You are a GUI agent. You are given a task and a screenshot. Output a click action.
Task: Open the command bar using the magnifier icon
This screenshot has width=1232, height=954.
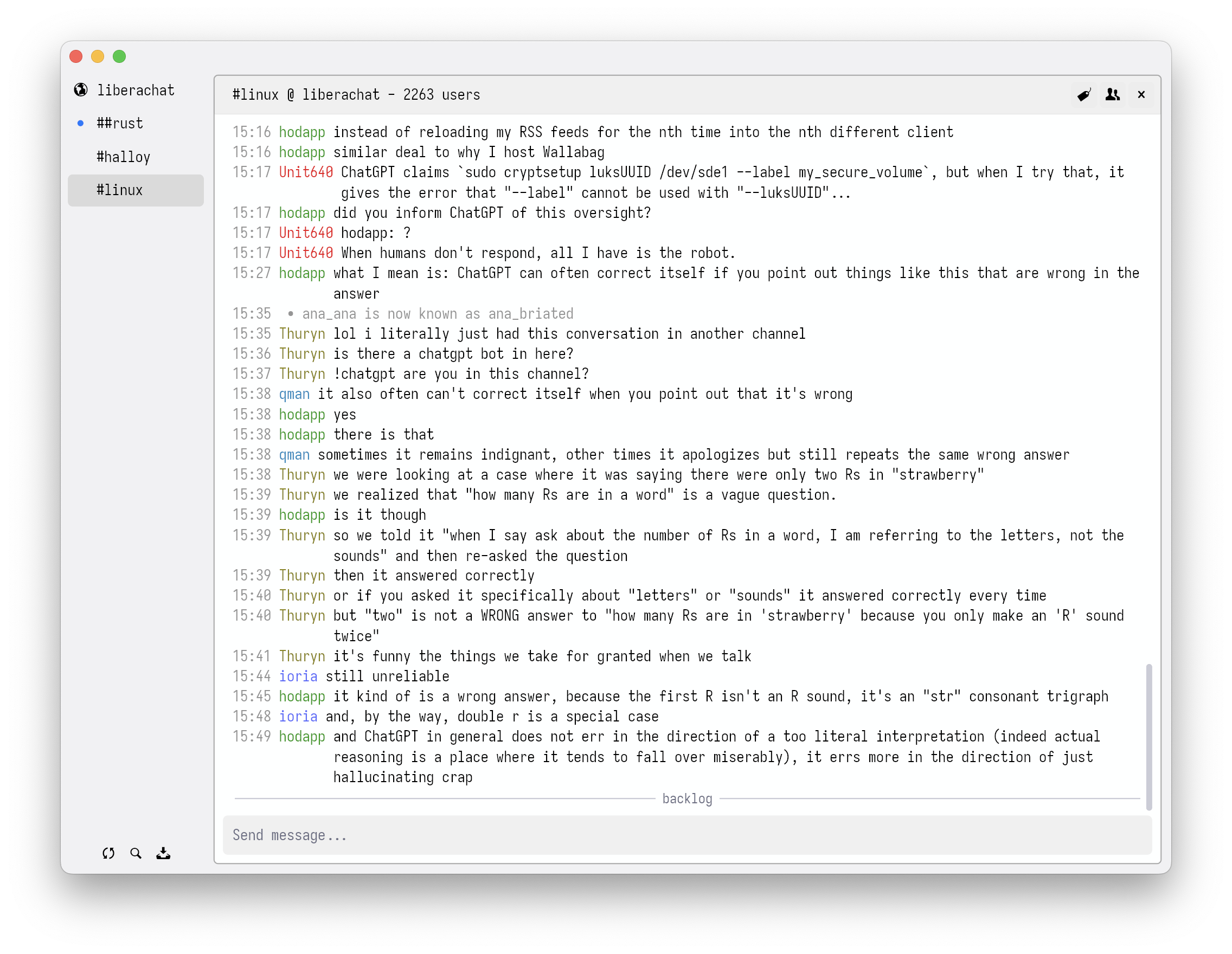pyautogui.click(x=136, y=854)
